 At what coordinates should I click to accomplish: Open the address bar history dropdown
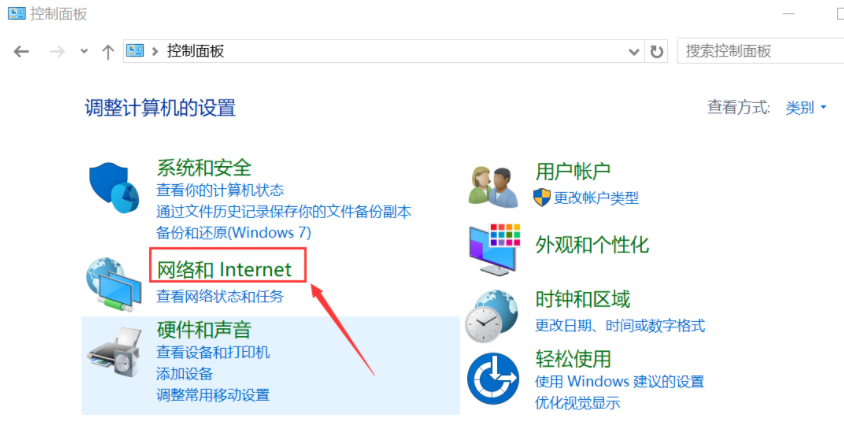coord(634,52)
